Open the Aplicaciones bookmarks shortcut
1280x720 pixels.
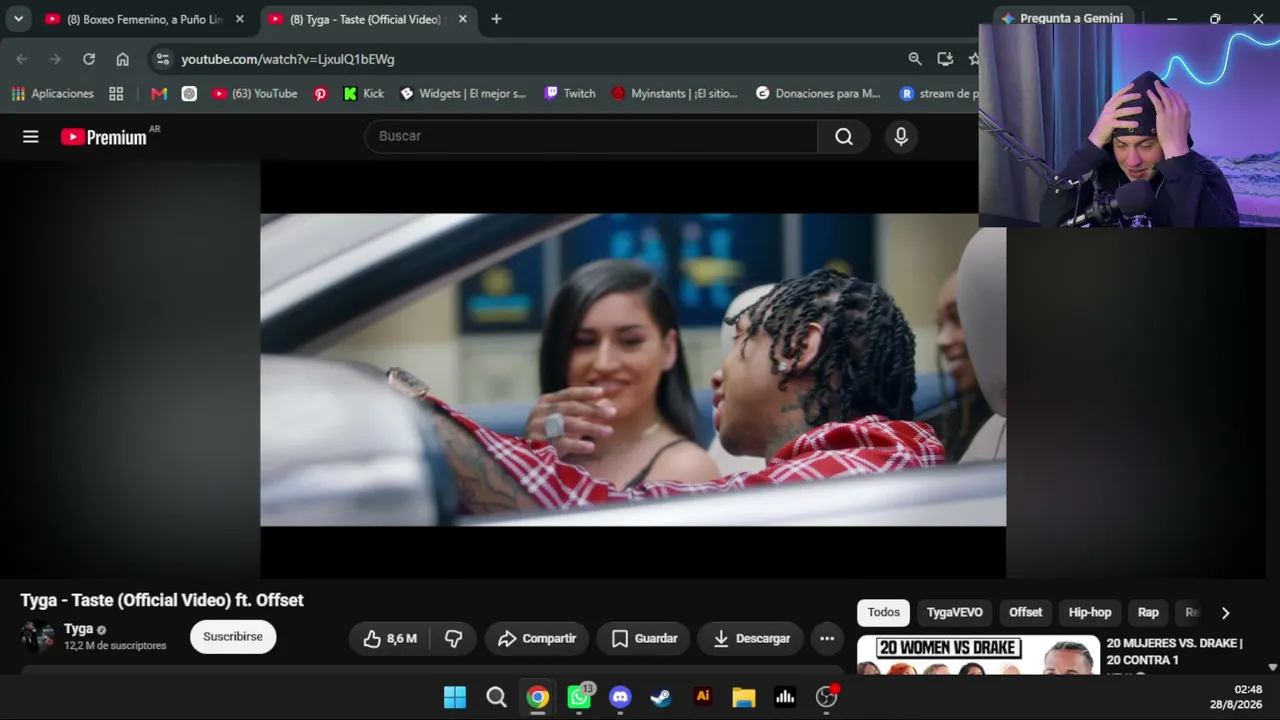53,93
